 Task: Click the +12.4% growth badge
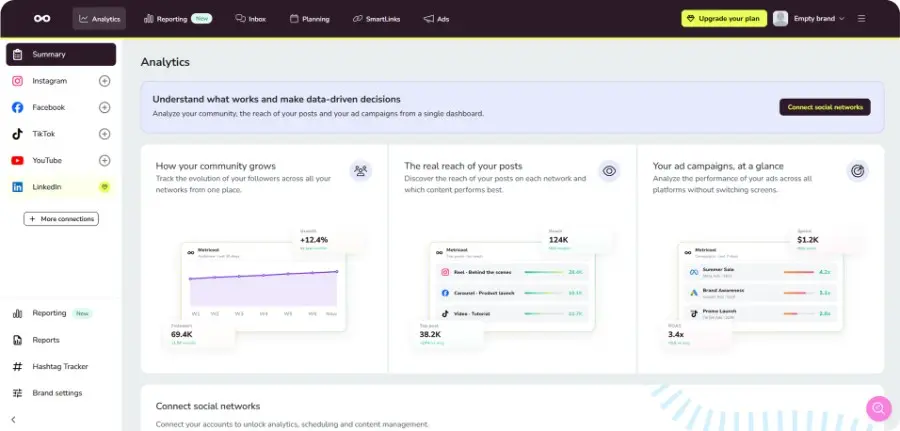327,240
